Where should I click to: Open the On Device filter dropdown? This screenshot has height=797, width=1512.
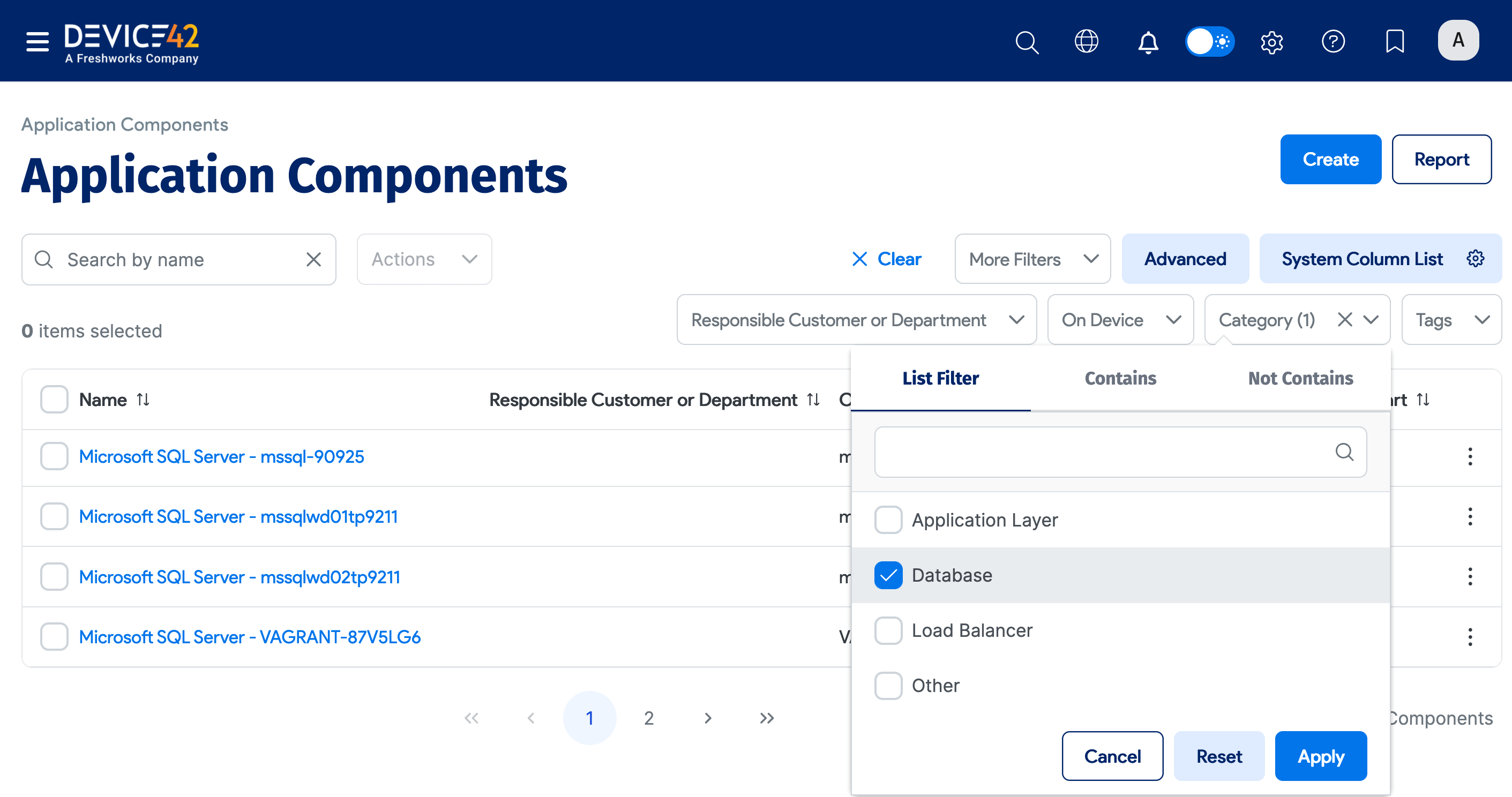[1120, 319]
